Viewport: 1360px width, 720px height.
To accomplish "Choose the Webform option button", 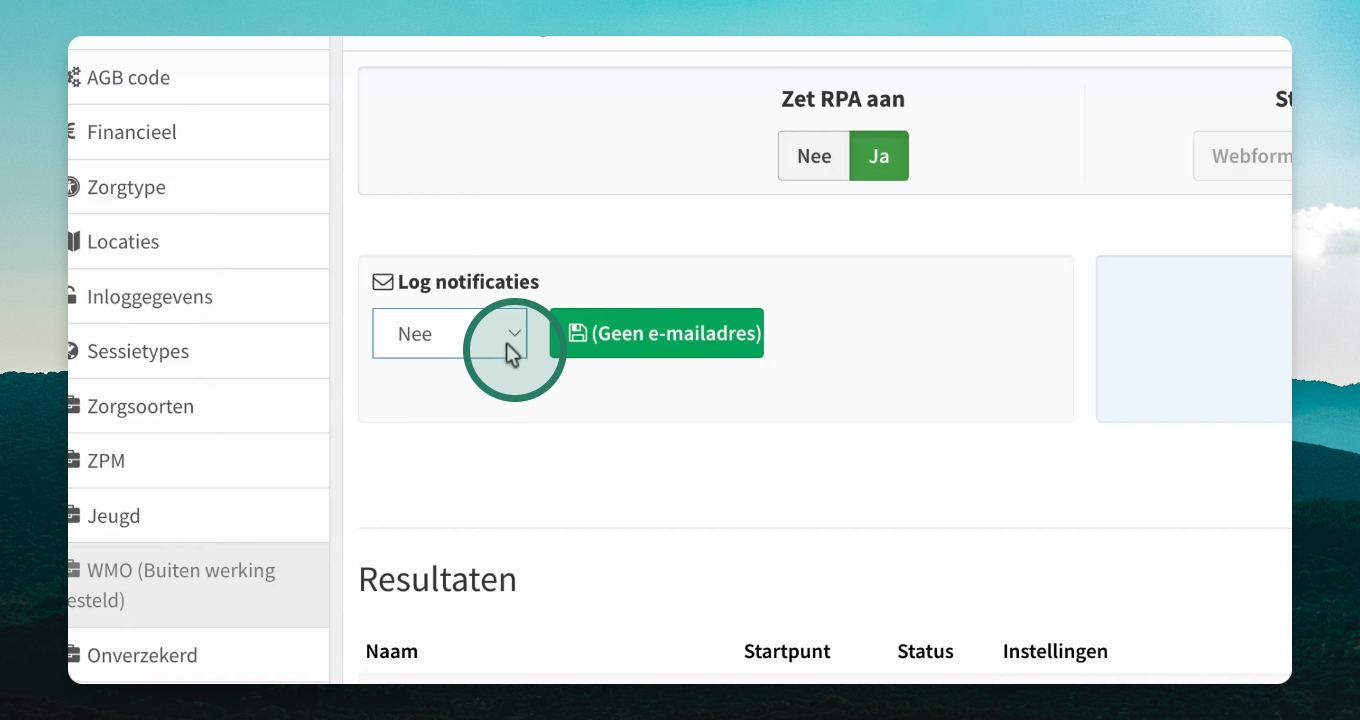I will click(1243, 156).
